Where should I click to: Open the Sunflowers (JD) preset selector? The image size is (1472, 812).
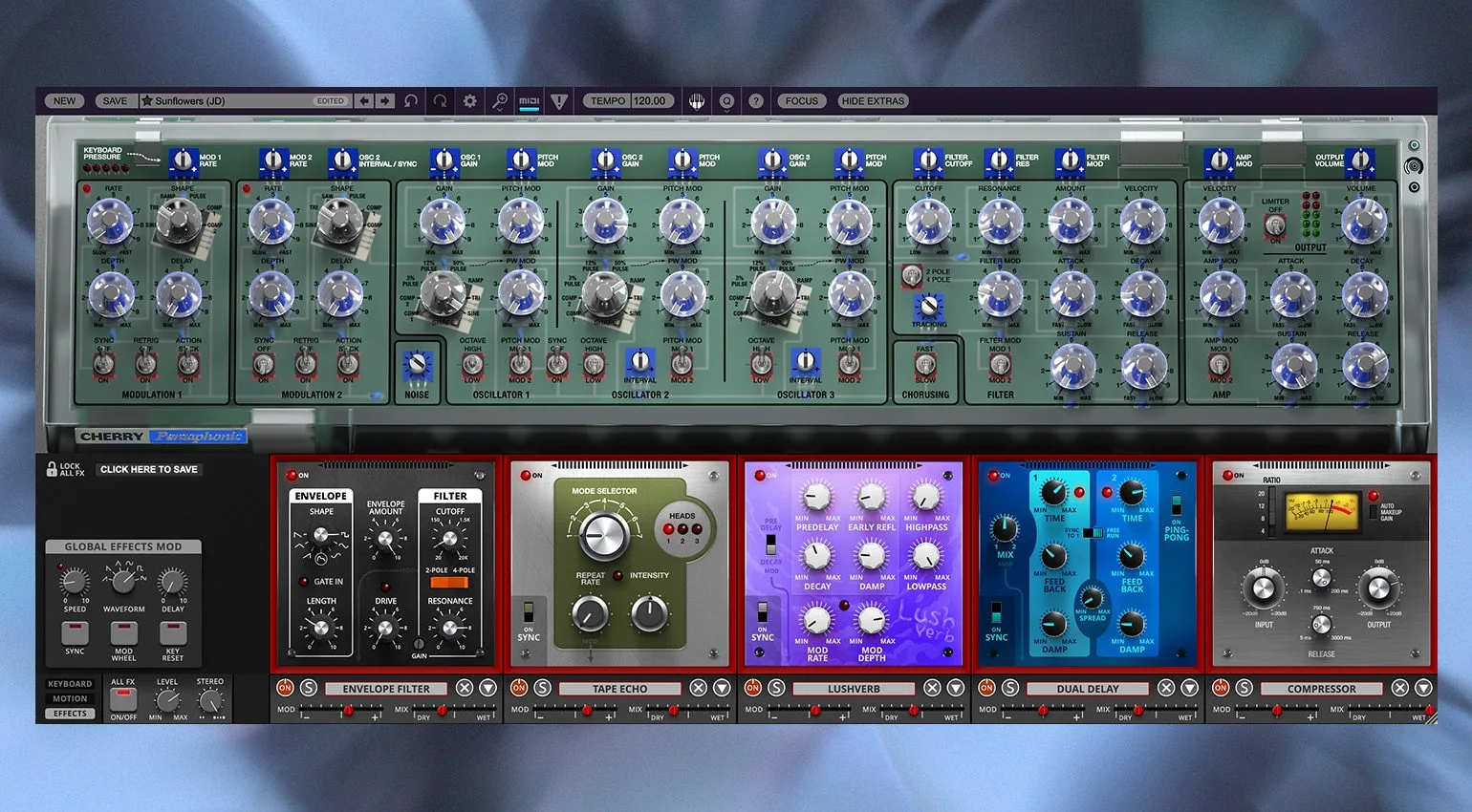coord(246,100)
